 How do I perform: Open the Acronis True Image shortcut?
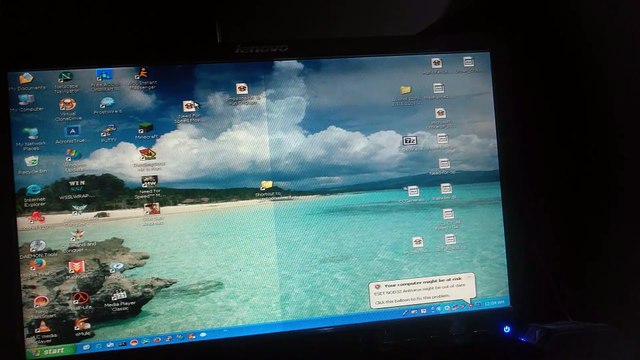[x=72, y=135]
